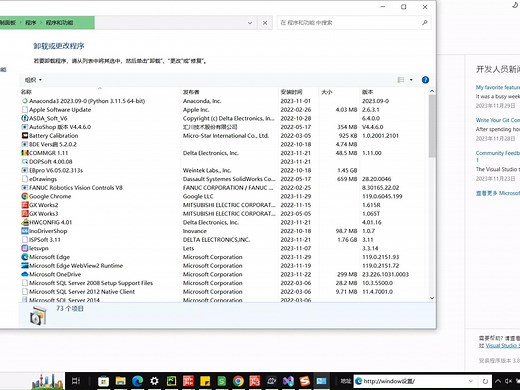Open the 组织 dropdown menu

pos(33,80)
